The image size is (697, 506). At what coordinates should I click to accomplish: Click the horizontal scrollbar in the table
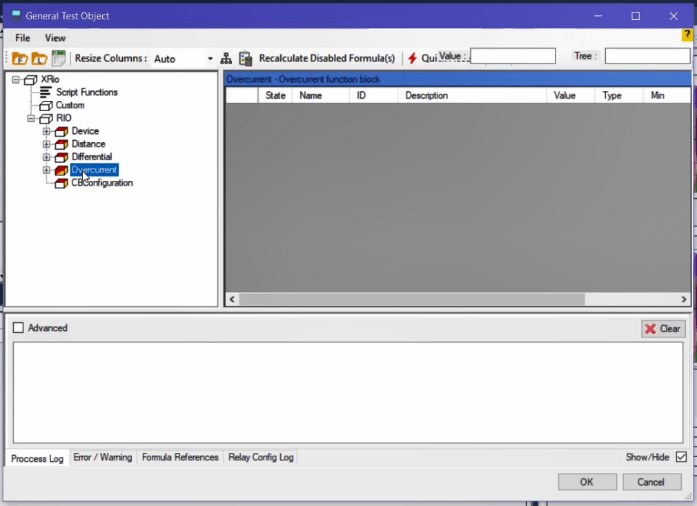[x=410, y=299]
